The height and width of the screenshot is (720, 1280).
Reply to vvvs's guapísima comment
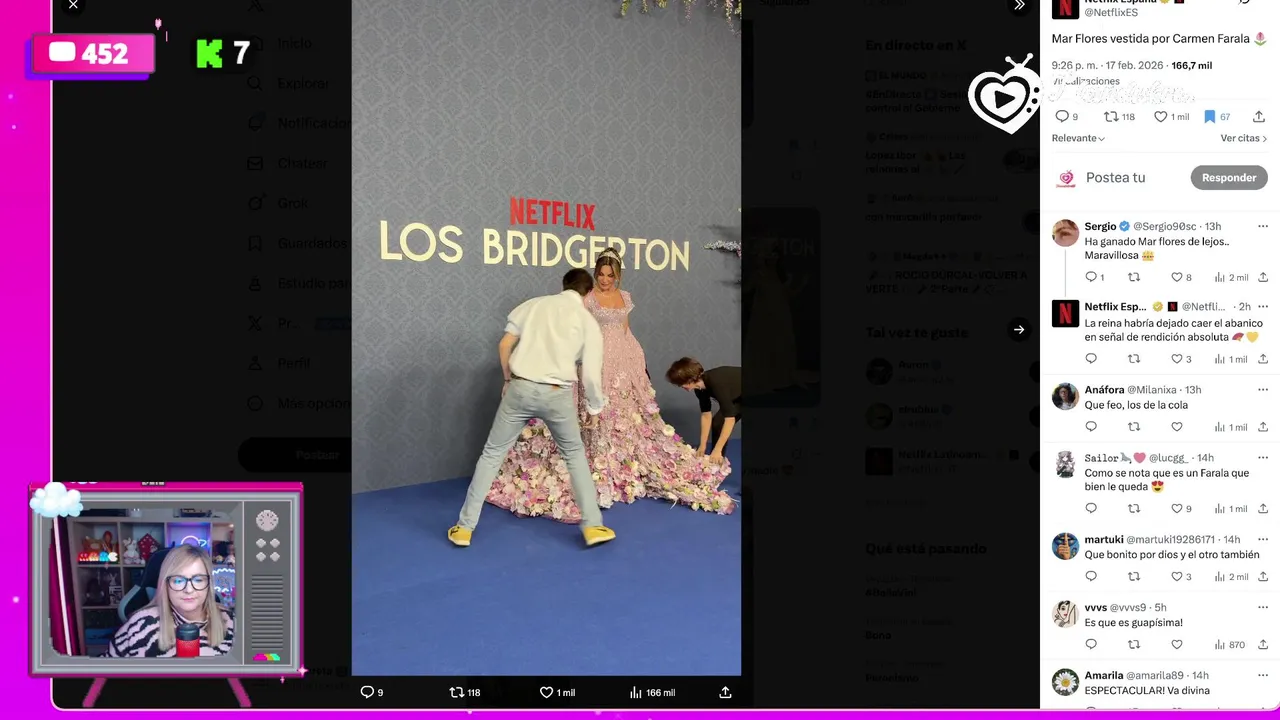point(1091,645)
